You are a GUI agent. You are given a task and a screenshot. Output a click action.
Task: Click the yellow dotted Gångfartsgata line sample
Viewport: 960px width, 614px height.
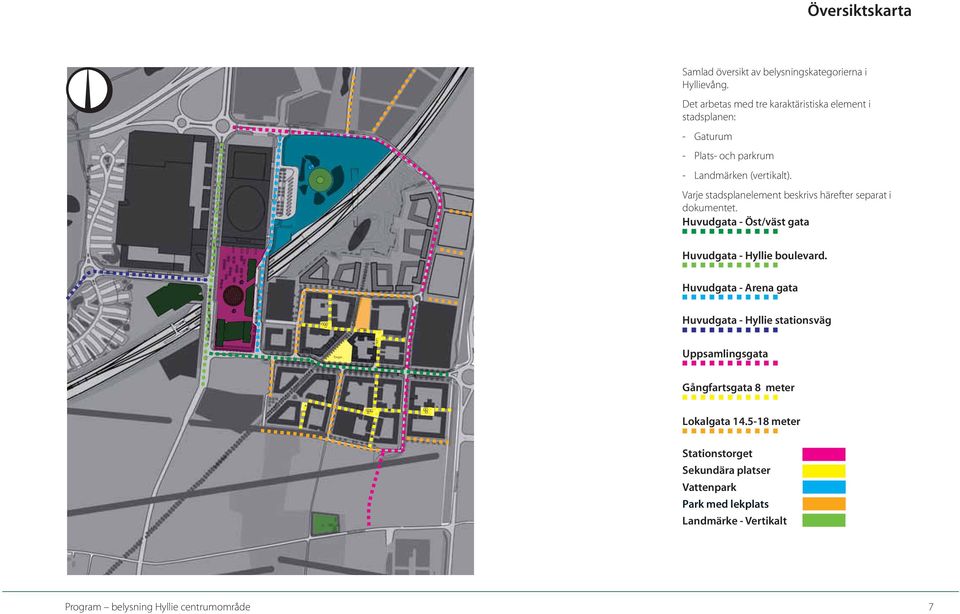tap(730, 397)
